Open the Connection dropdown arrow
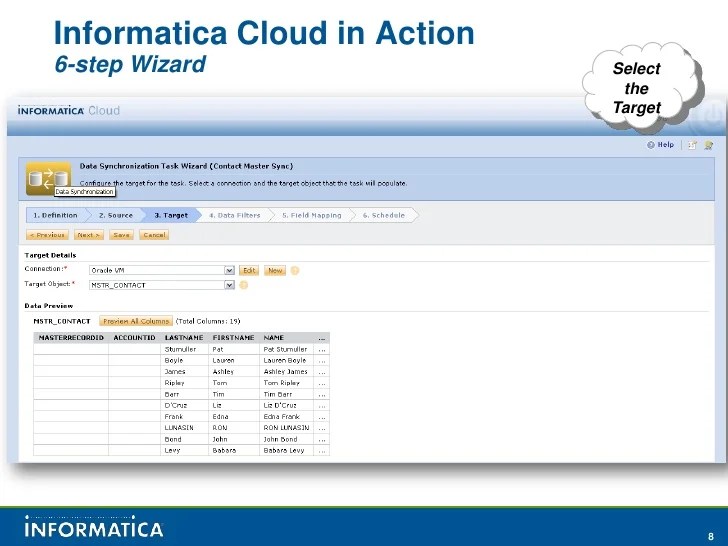The width and height of the screenshot is (728, 546). point(229,270)
